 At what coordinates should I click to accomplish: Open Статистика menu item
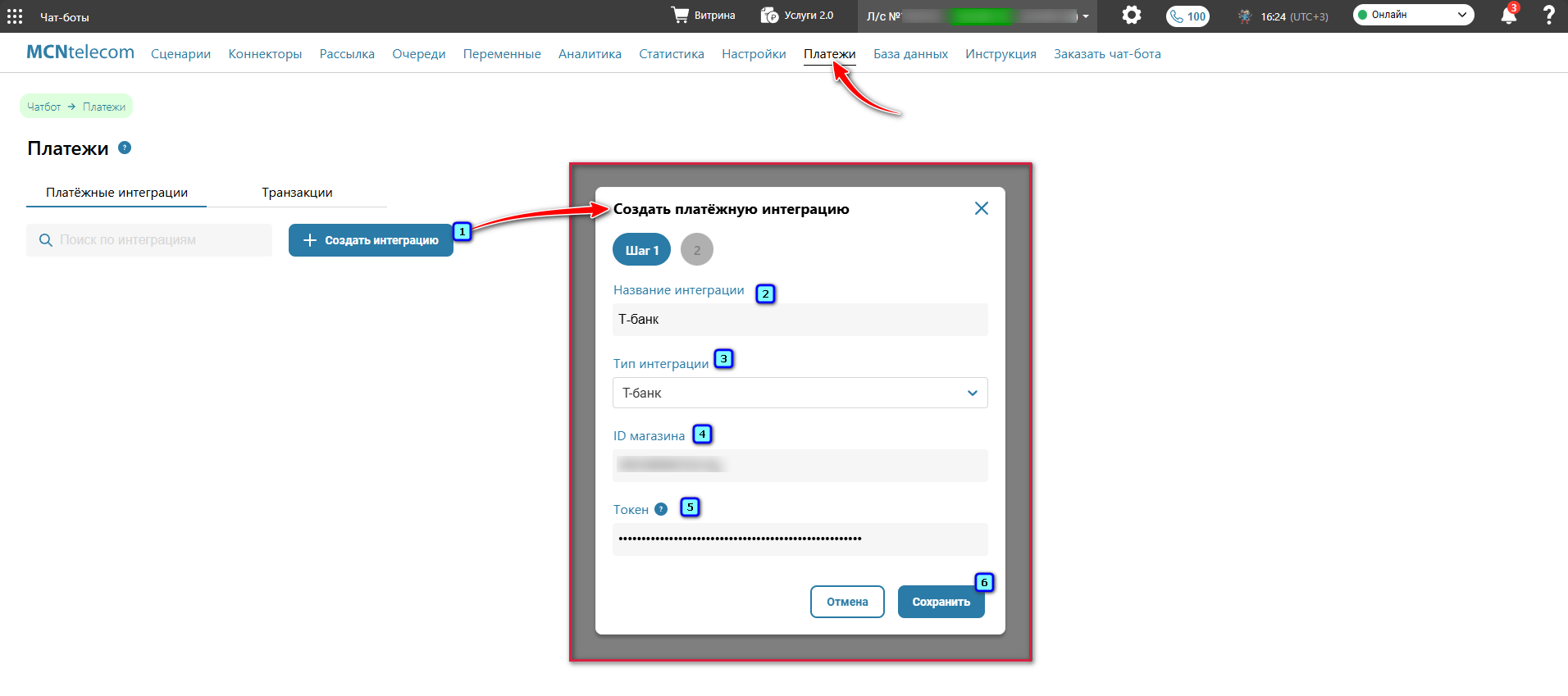[672, 54]
